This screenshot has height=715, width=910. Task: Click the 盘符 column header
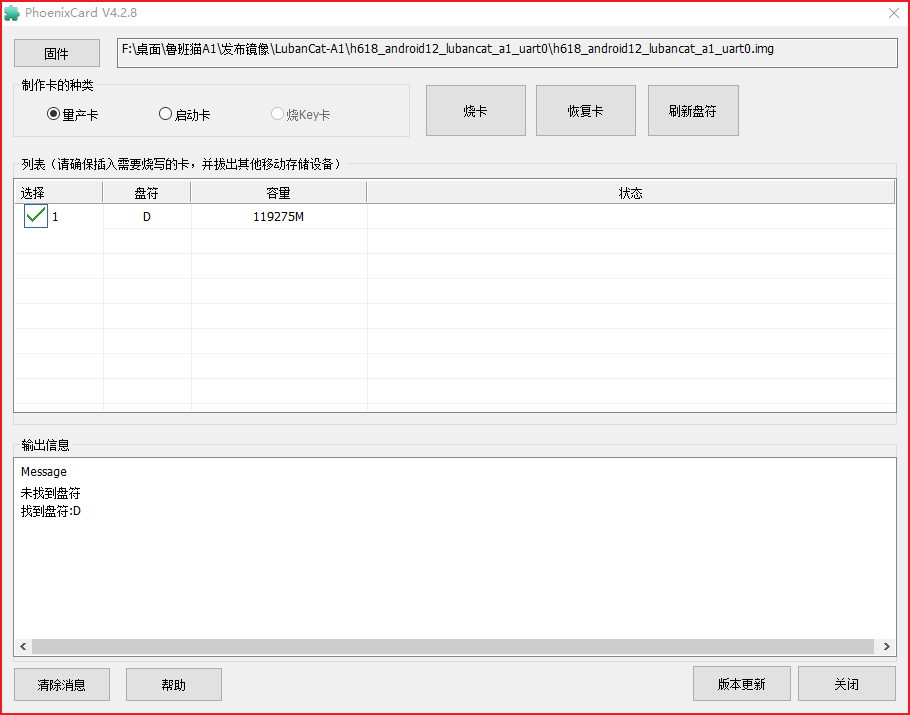click(146, 193)
